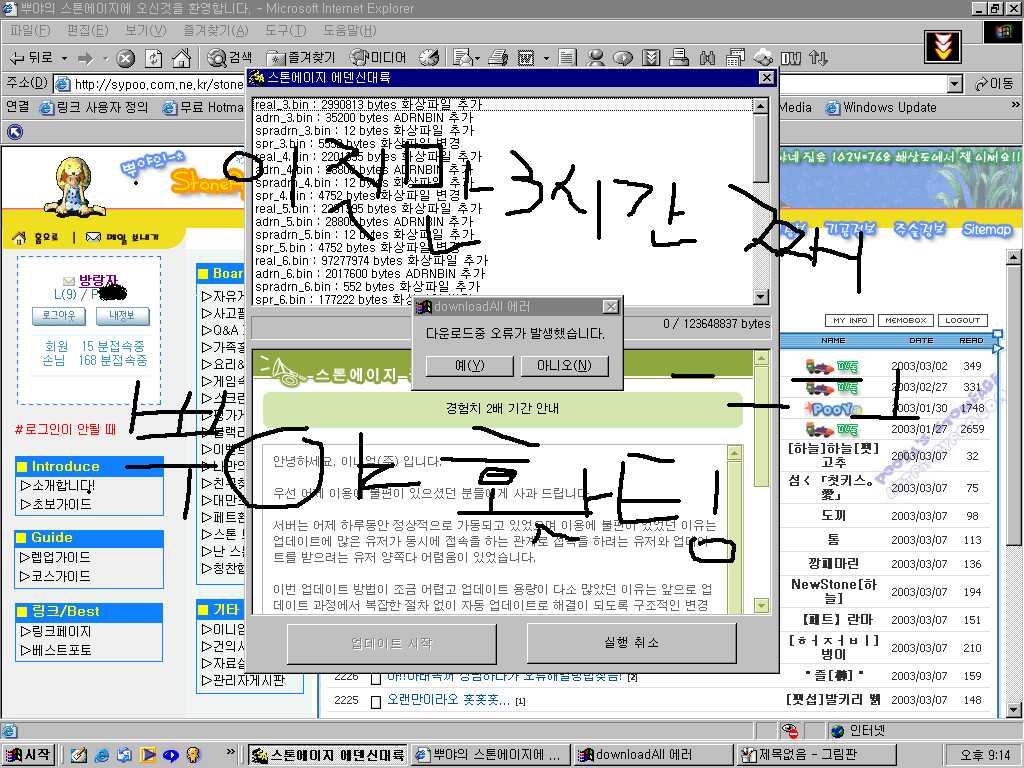Click the IE Stop toolbar icon
The image size is (1024, 768).
click(126, 58)
